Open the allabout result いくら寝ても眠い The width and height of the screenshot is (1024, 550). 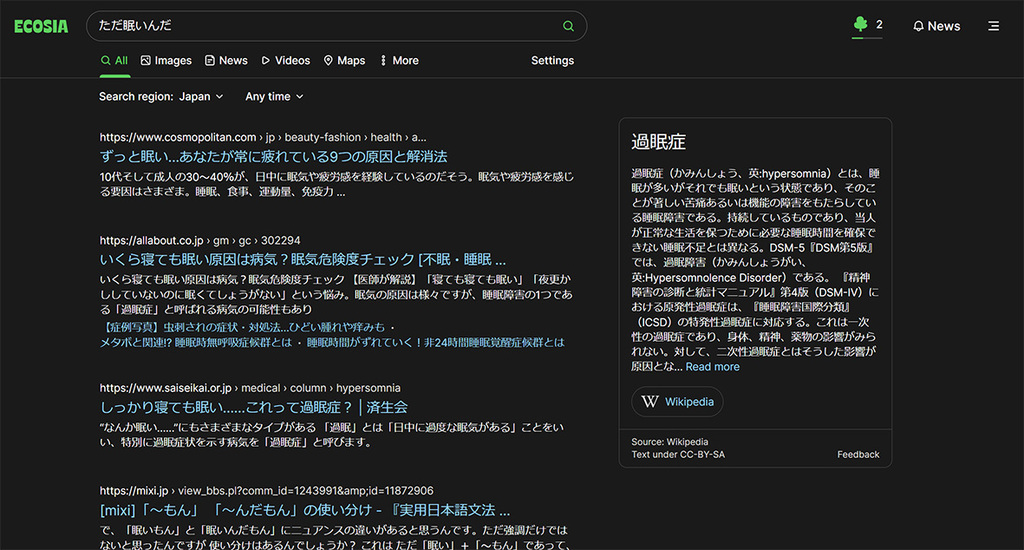[x=302, y=260]
